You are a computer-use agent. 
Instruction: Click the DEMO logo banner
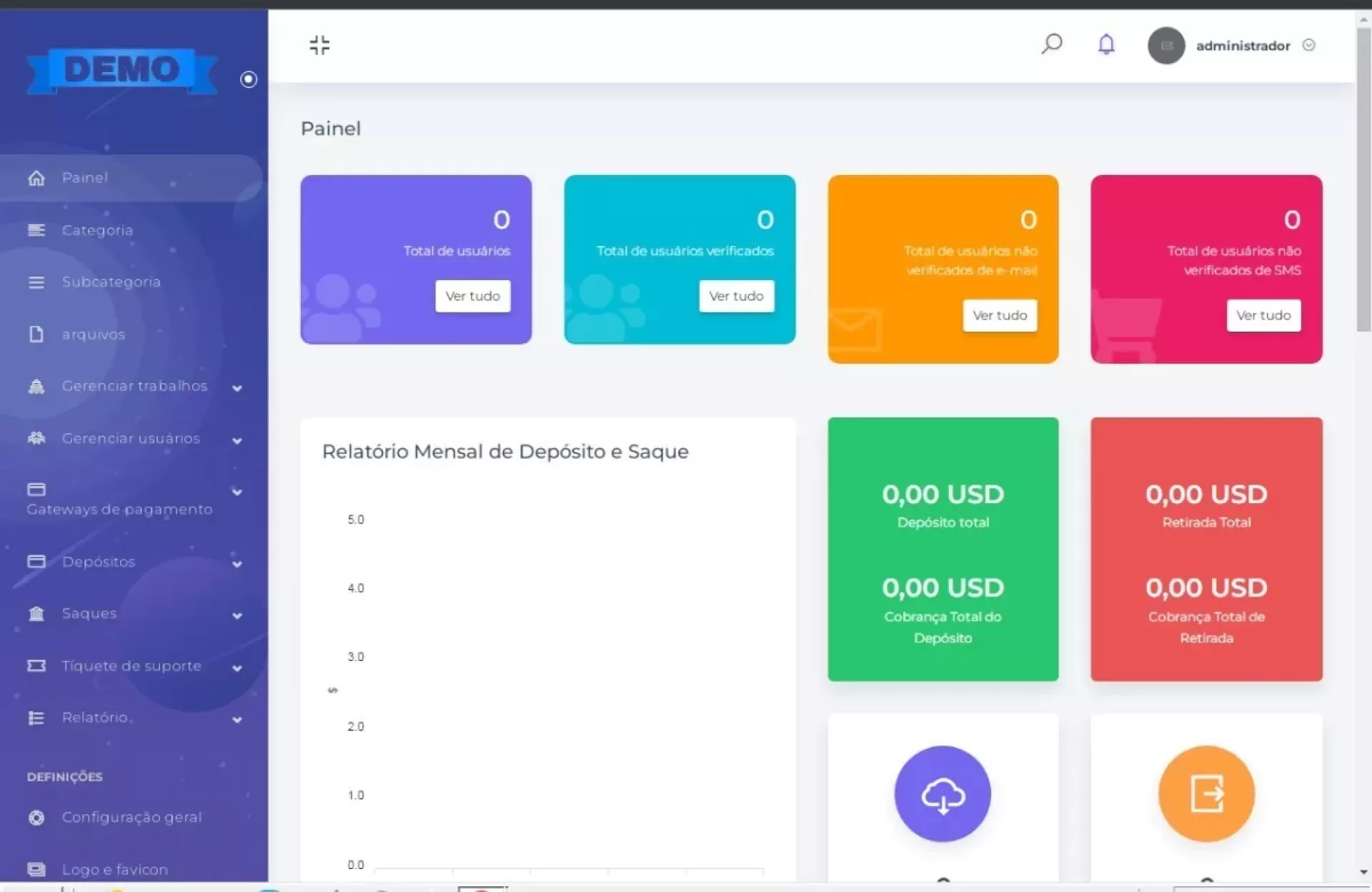tap(121, 70)
